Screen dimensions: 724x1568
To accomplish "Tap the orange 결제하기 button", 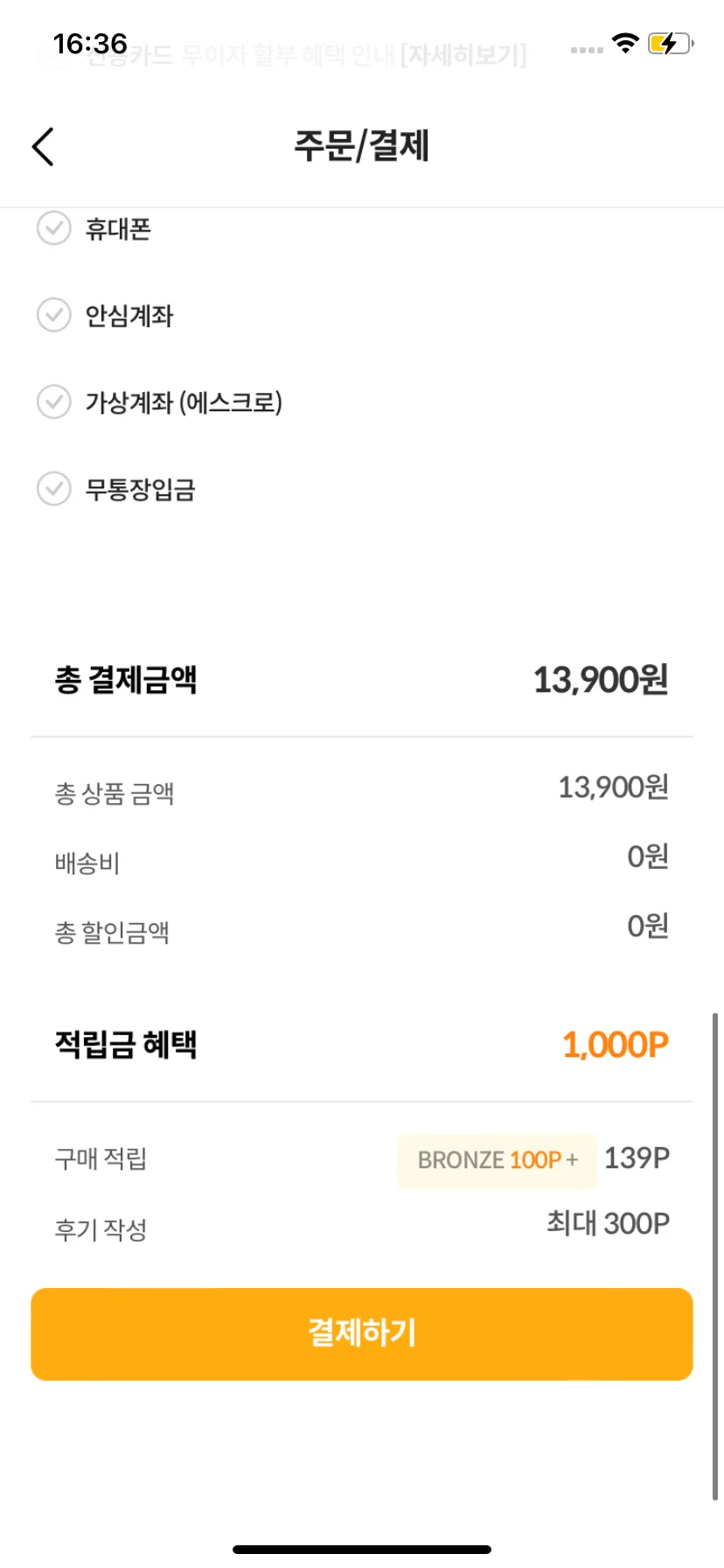I will [362, 1333].
